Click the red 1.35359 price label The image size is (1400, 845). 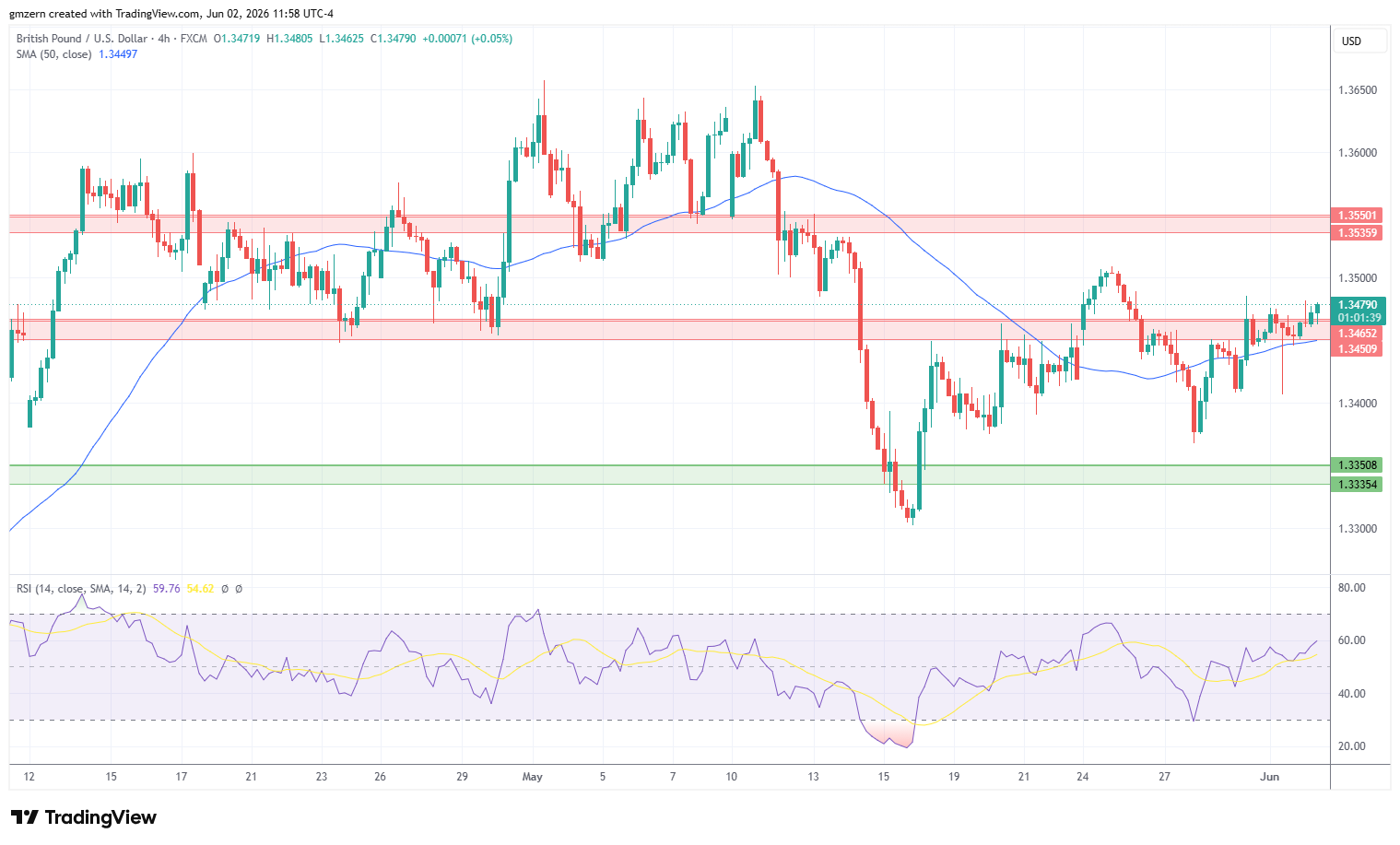click(1358, 233)
